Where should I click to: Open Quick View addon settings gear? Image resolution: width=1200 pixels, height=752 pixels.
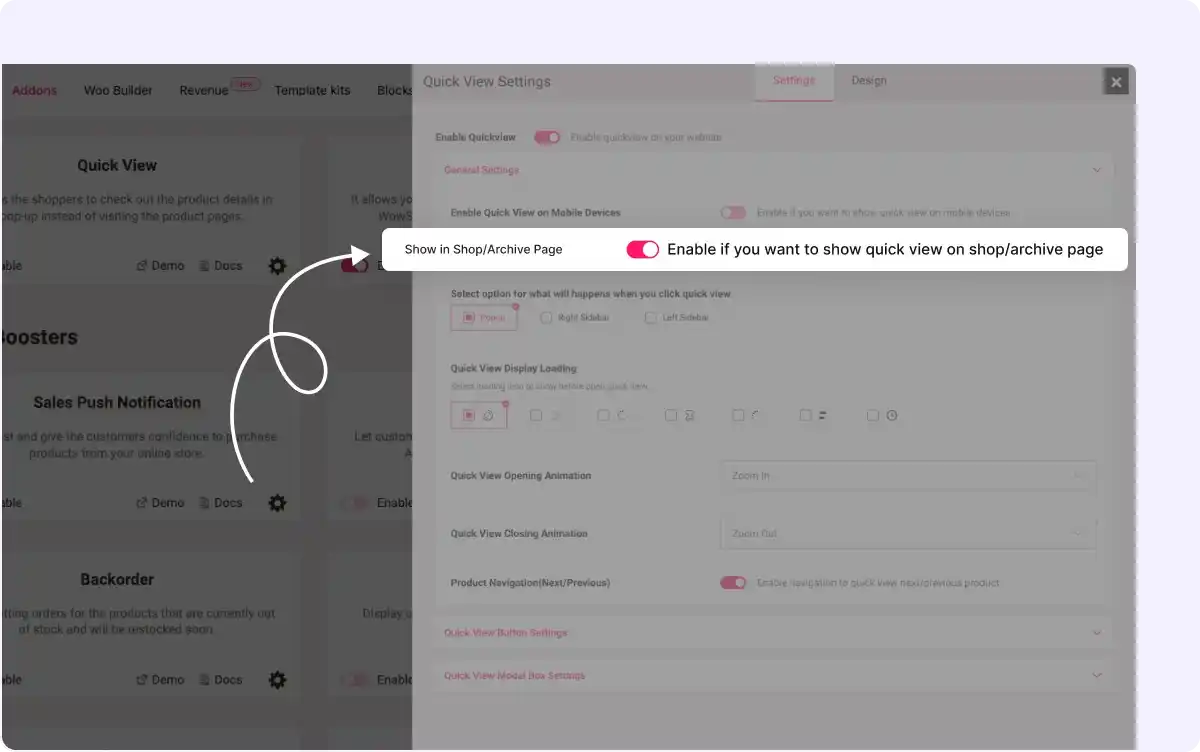pyautogui.click(x=277, y=266)
